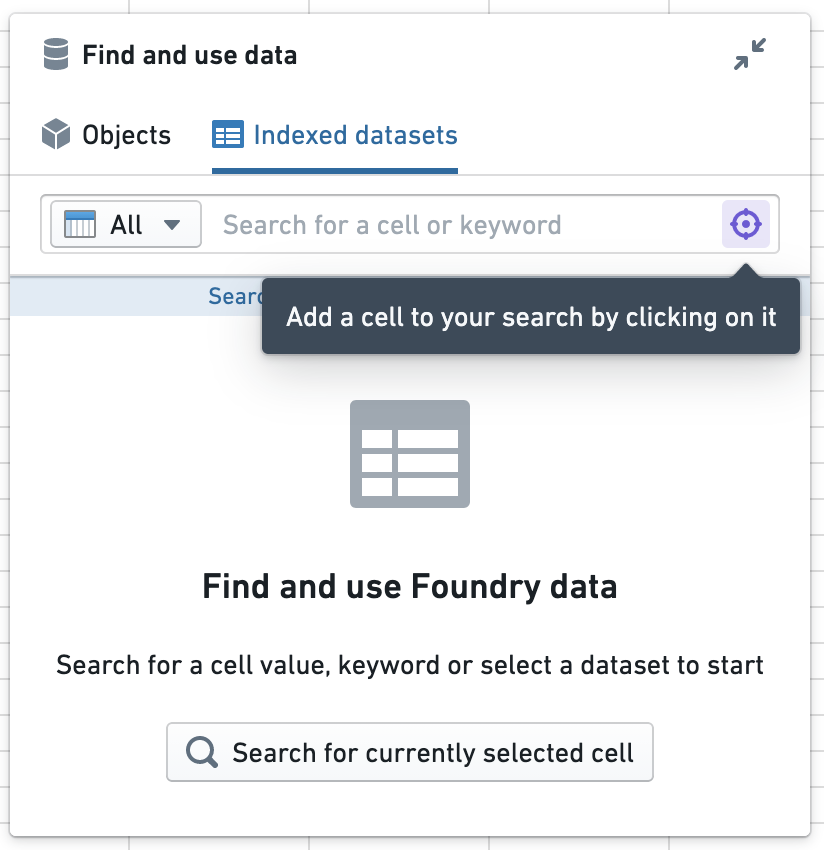Screen dimensions: 824x850
Task: Open the All dataset filter dropdown
Action: [126, 224]
